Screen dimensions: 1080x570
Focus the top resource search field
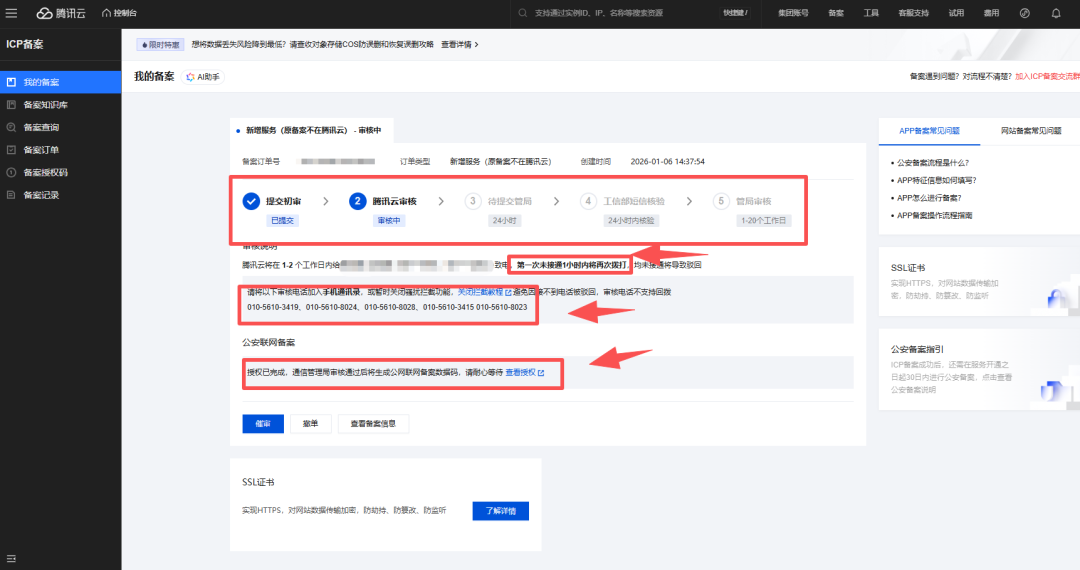pos(623,13)
